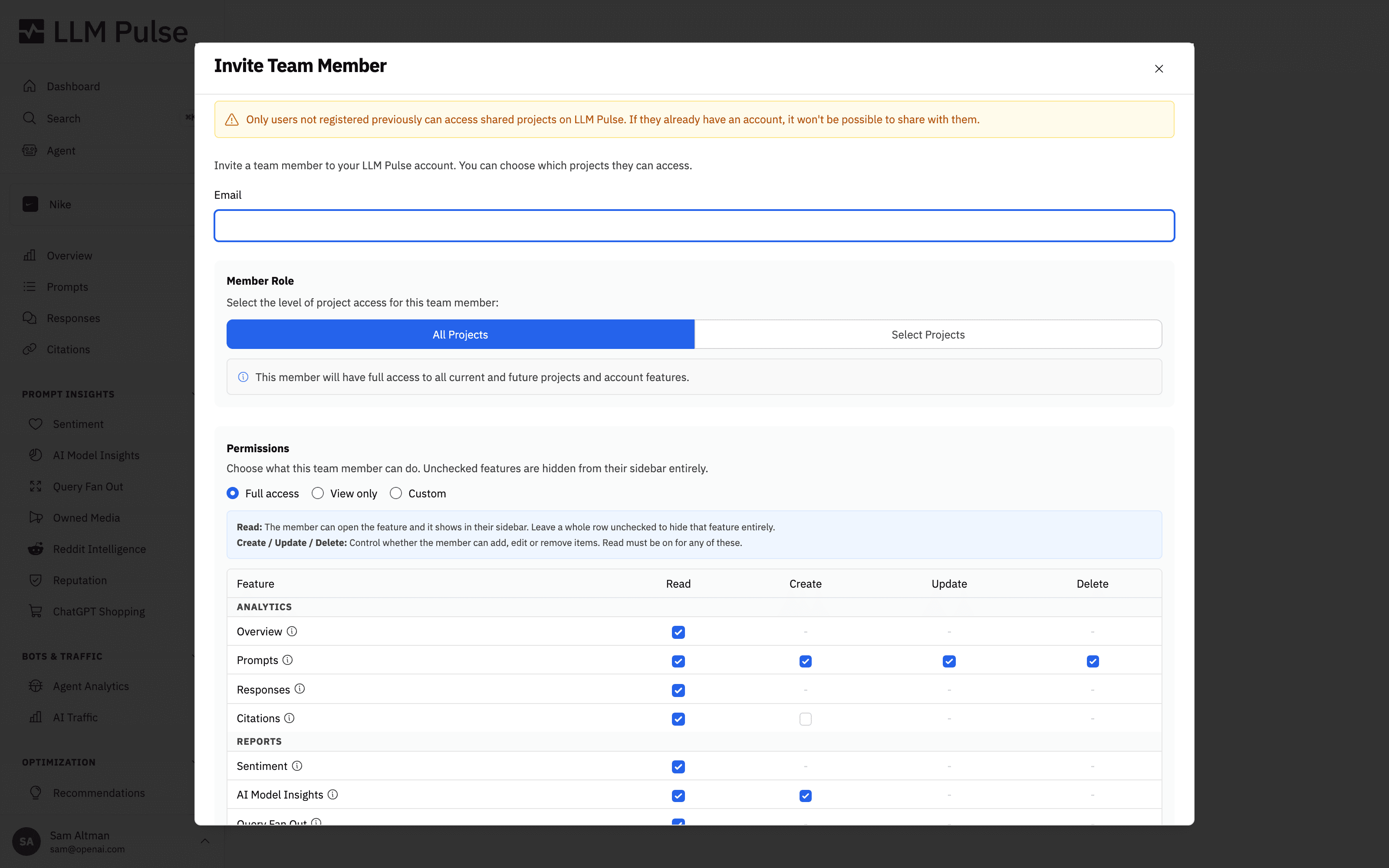Click the Nike project logo icon
This screenshot has height=868, width=1389.
click(x=30, y=204)
